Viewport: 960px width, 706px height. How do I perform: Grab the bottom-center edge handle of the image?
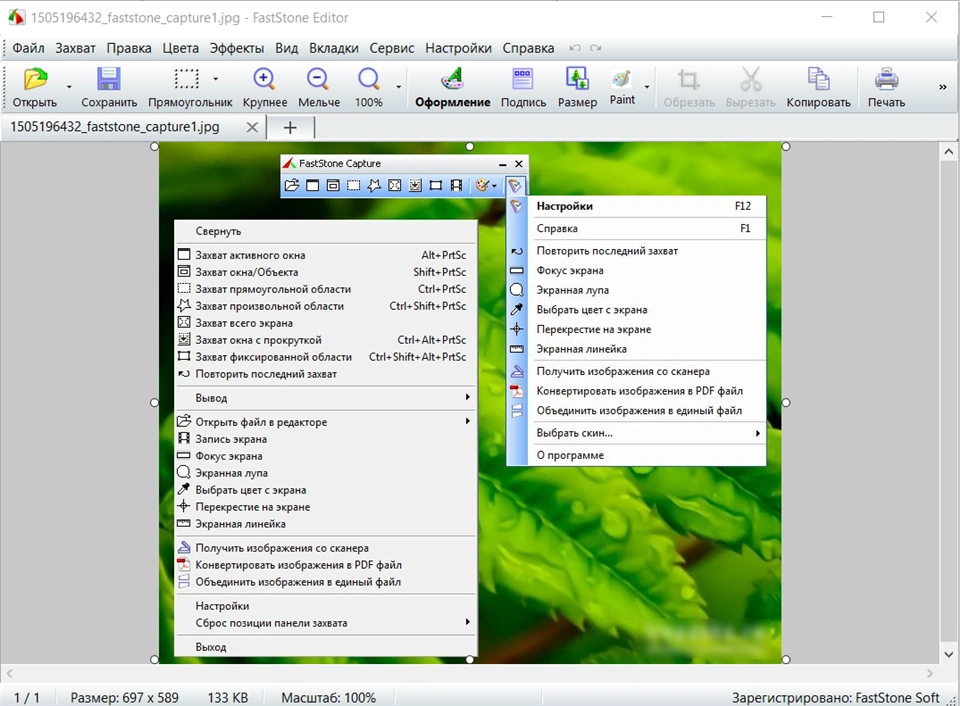[x=470, y=659]
